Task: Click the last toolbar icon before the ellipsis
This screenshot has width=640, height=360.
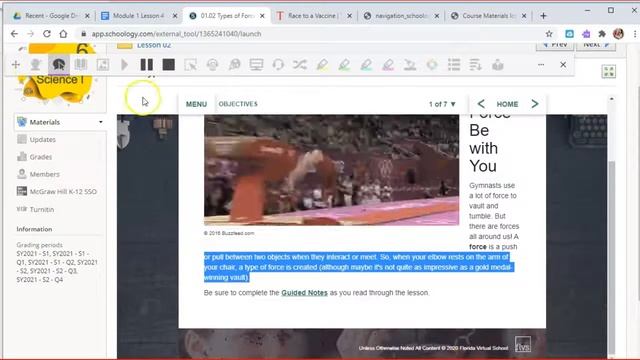Action: [498, 64]
